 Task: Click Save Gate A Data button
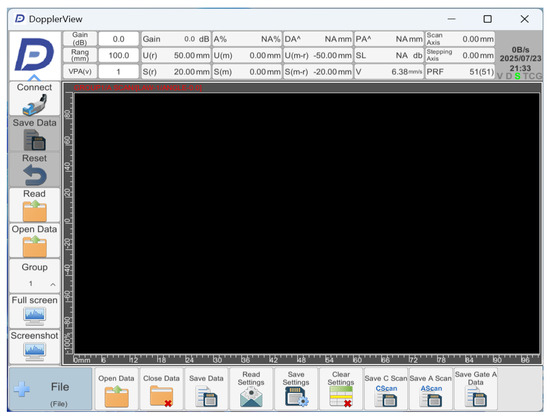(x=476, y=389)
